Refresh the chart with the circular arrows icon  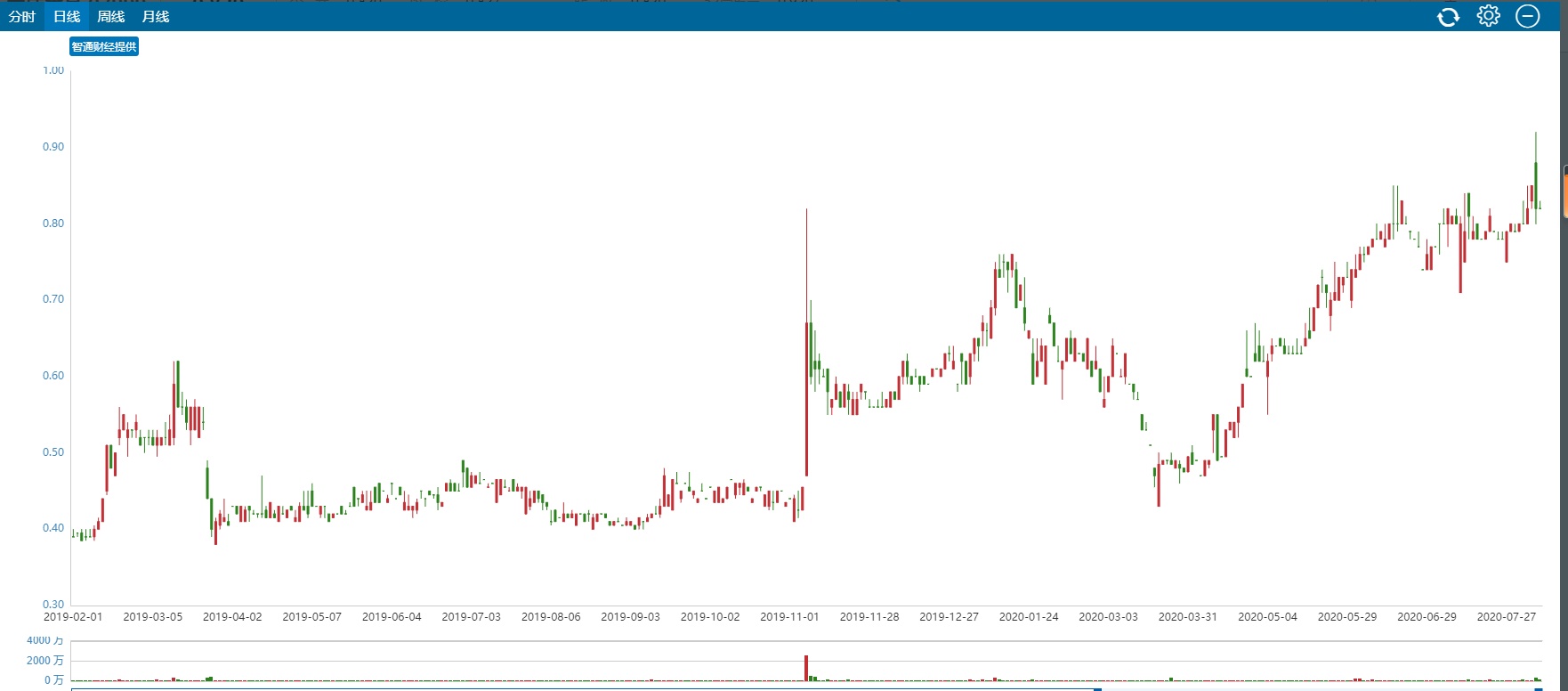[x=1448, y=17]
